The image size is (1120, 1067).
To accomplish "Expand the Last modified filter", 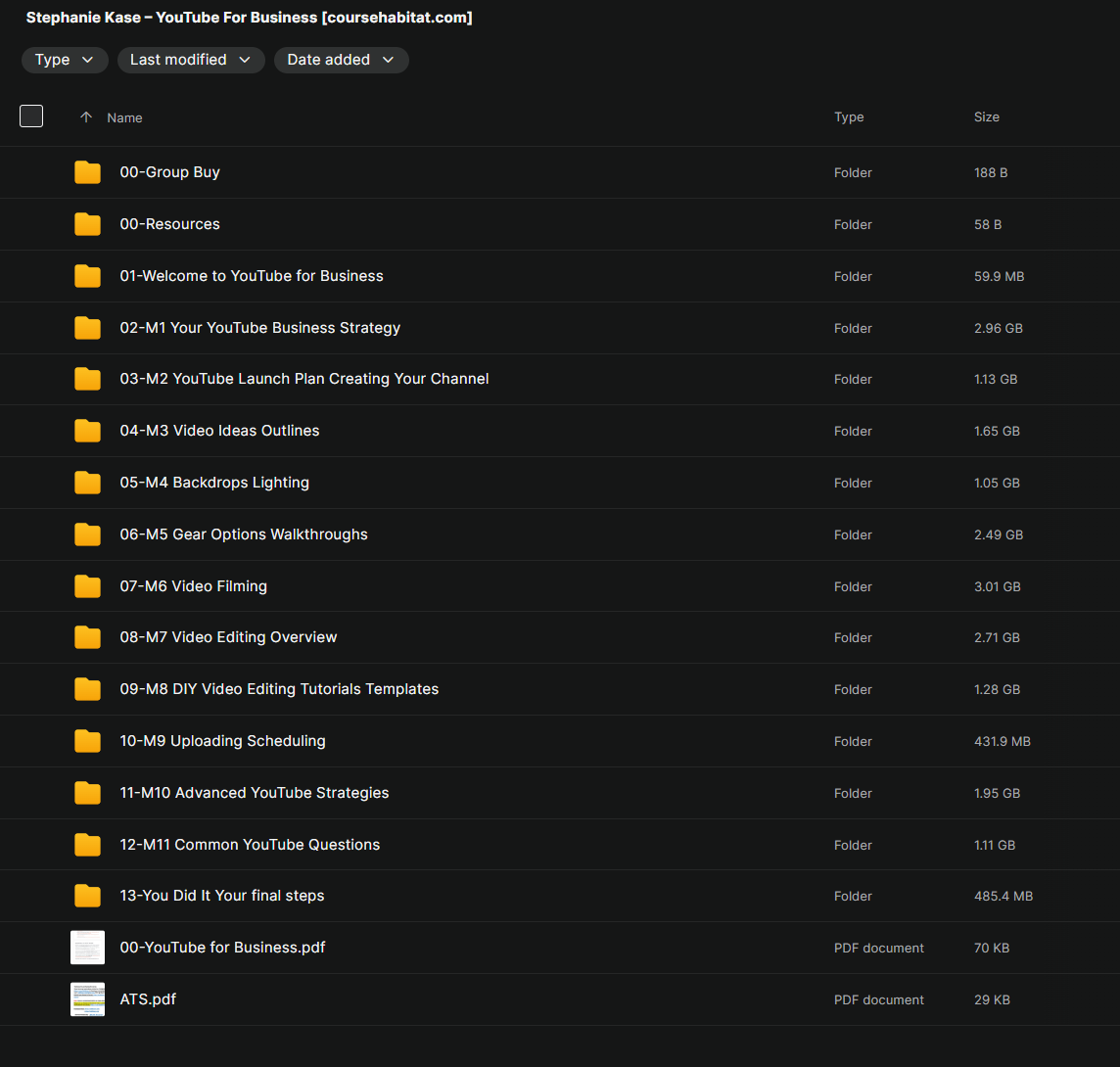I will point(191,60).
